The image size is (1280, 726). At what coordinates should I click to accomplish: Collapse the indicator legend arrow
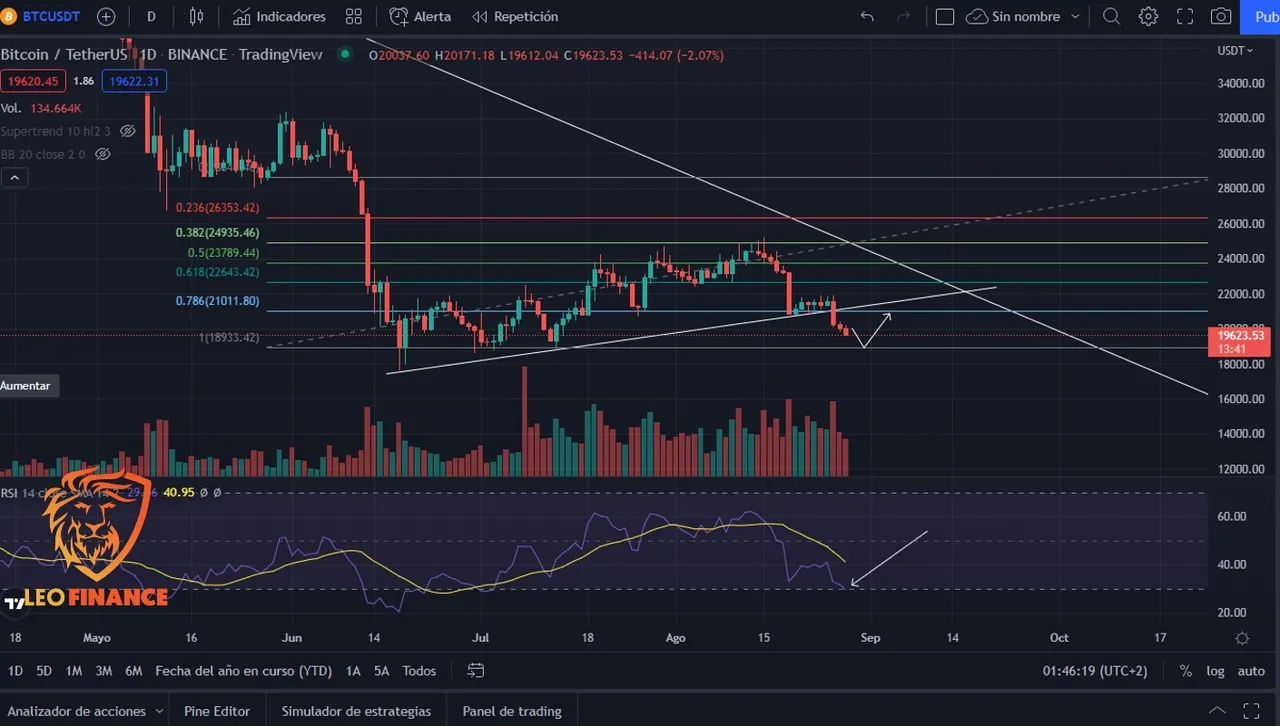[x=15, y=178]
